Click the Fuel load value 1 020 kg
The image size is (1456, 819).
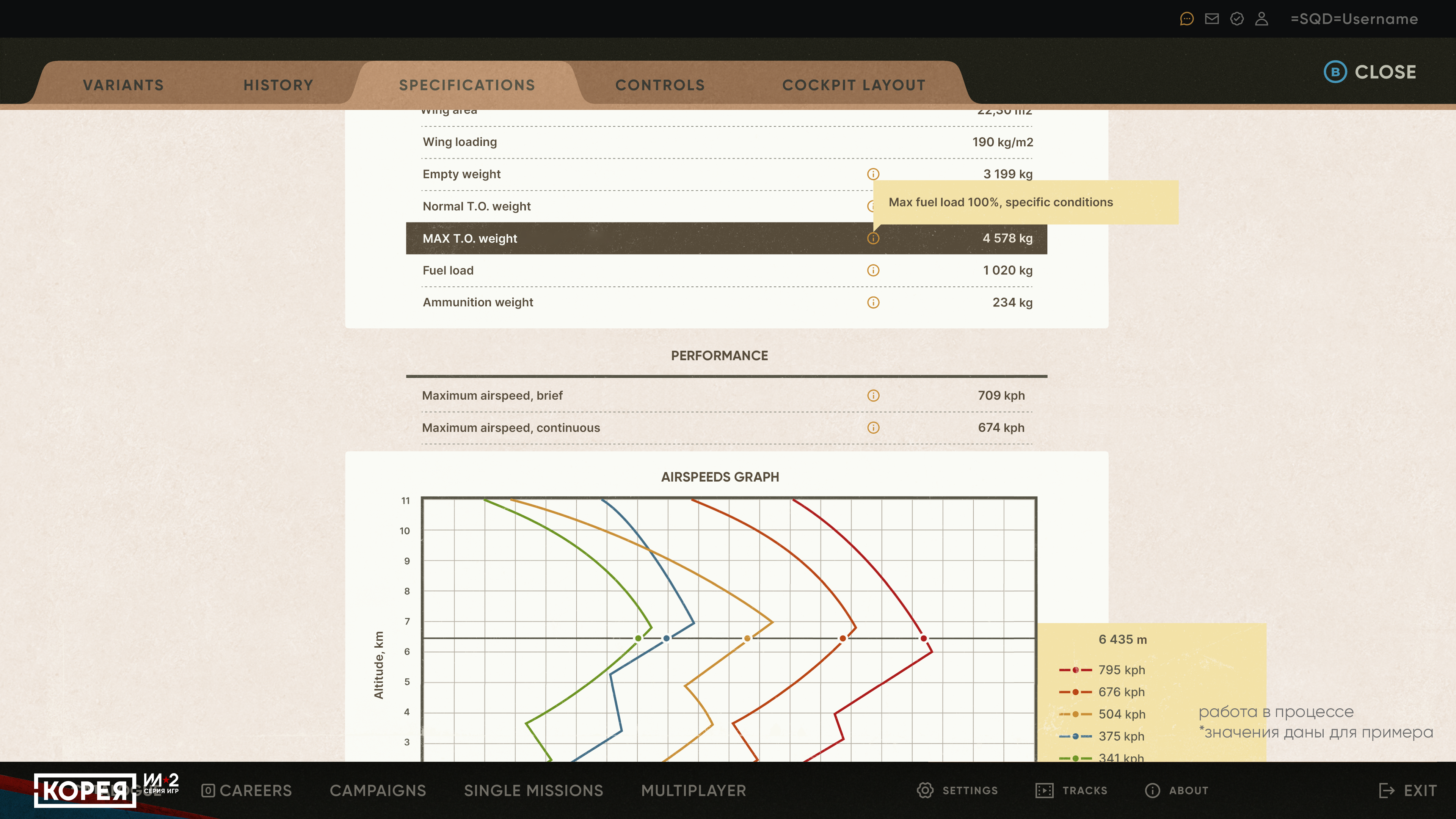pyautogui.click(x=1008, y=270)
